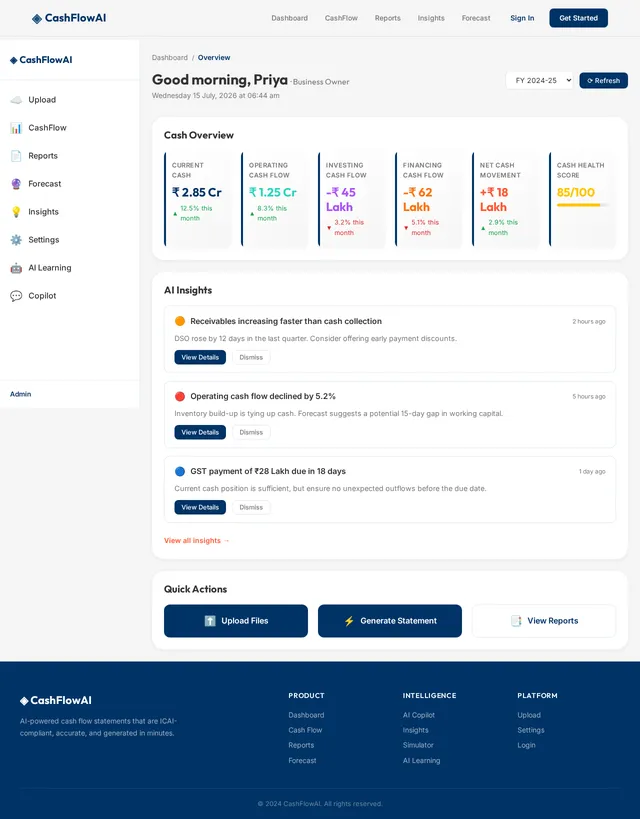The image size is (640, 819).
Task: Click the Generate Statement quick action
Action: point(390,621)
